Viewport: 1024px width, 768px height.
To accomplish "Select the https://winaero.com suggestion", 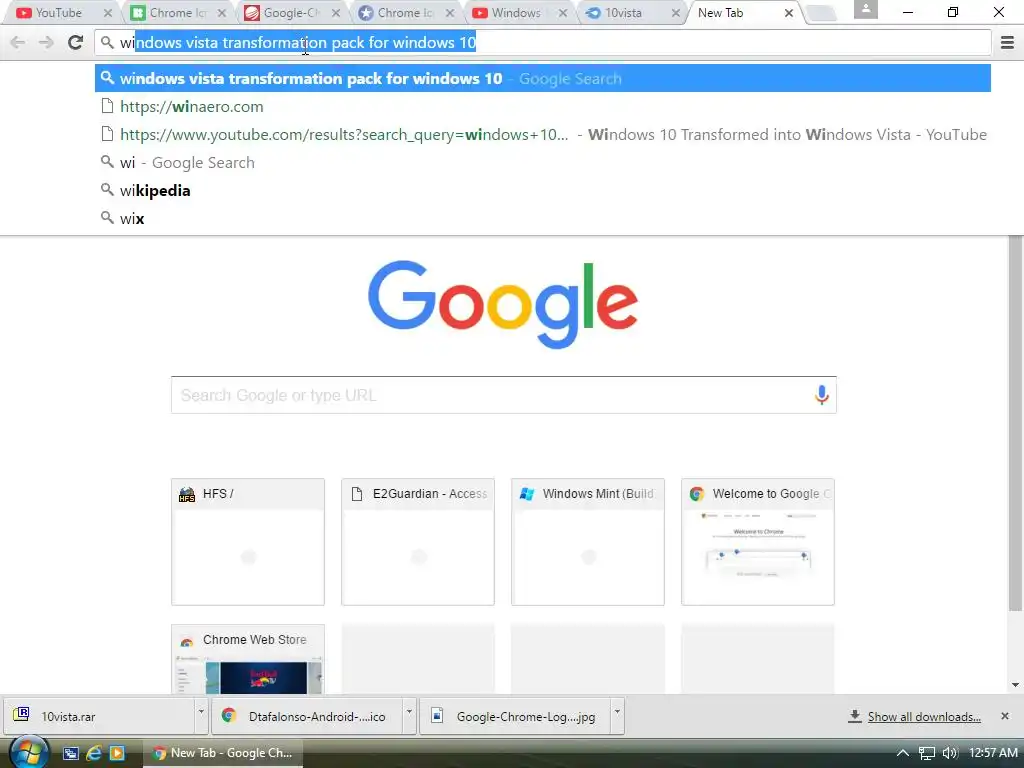I will tap(543, 106).
